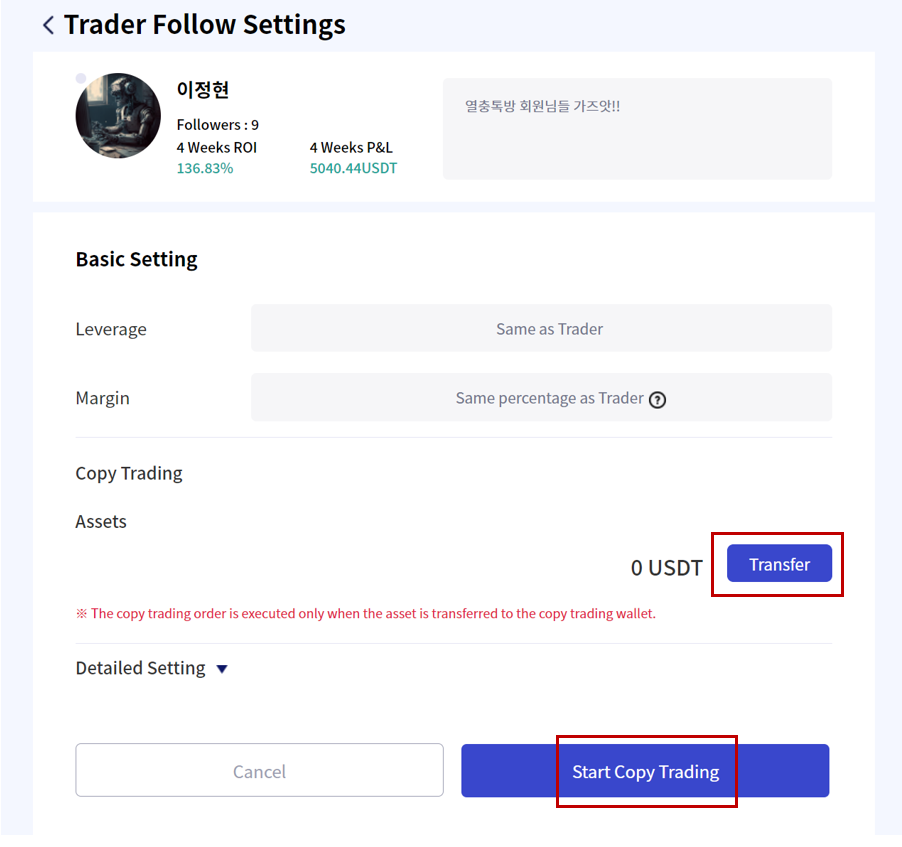Click the trader's Korean description message box

click(637, 129)
